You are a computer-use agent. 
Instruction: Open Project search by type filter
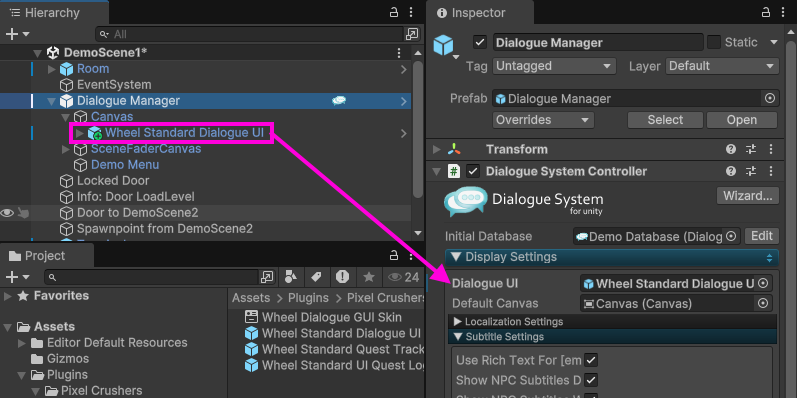point(291,277)
